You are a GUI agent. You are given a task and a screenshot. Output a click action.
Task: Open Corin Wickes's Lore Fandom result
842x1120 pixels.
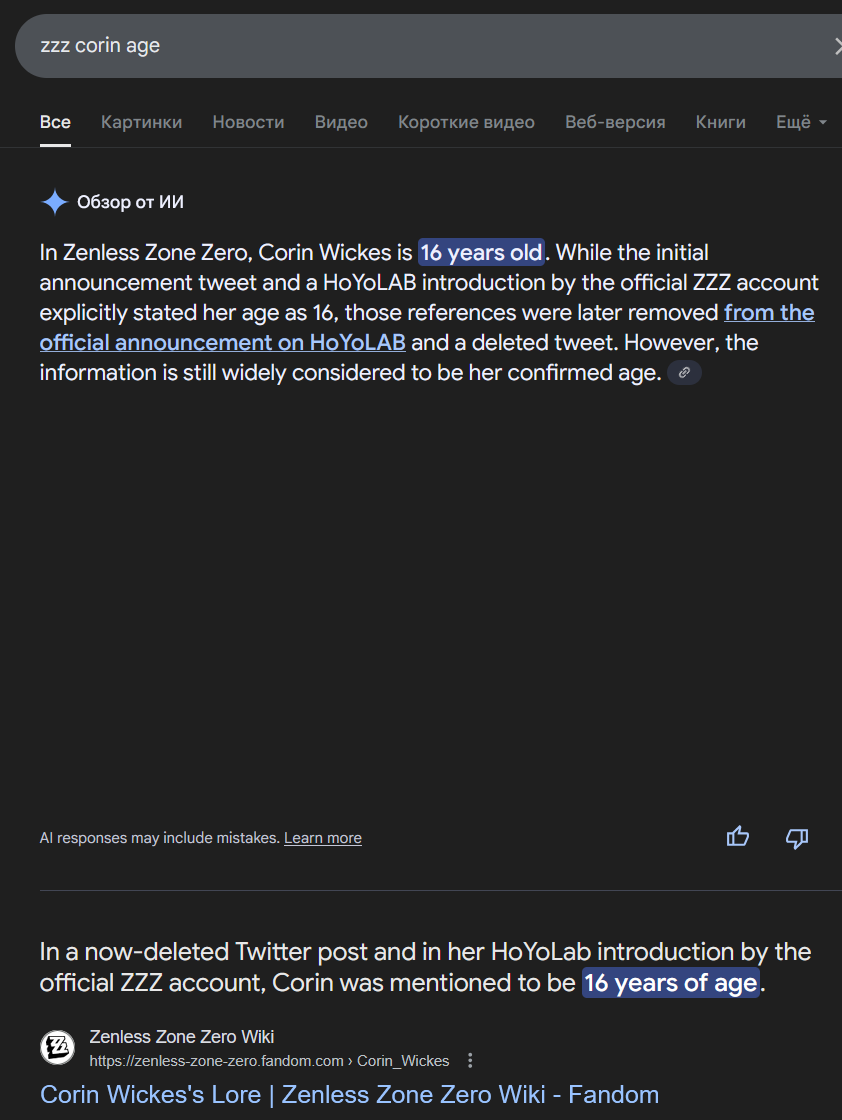(x=349, y=1094)
